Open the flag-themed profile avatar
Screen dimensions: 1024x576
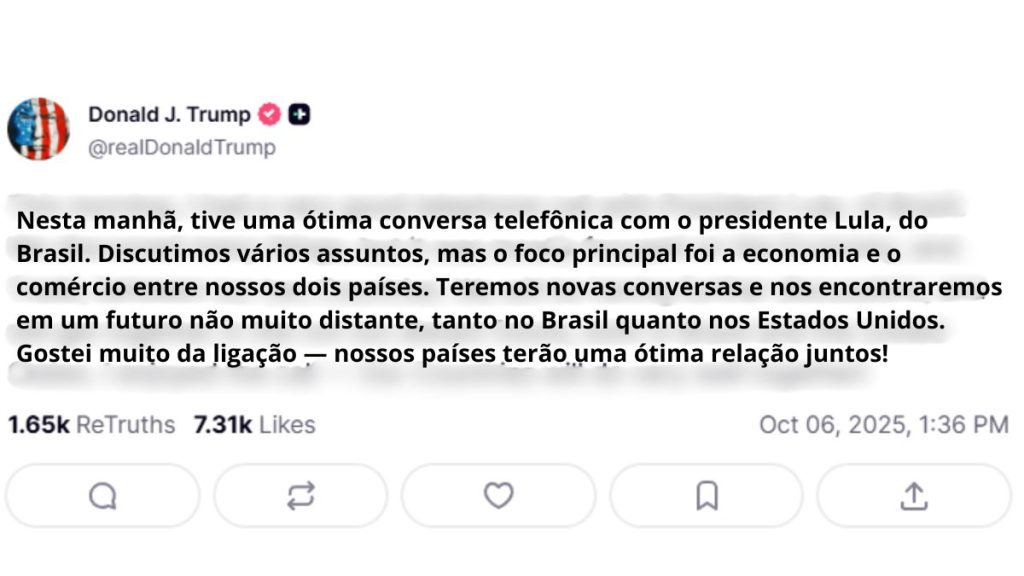pos(38,129)
